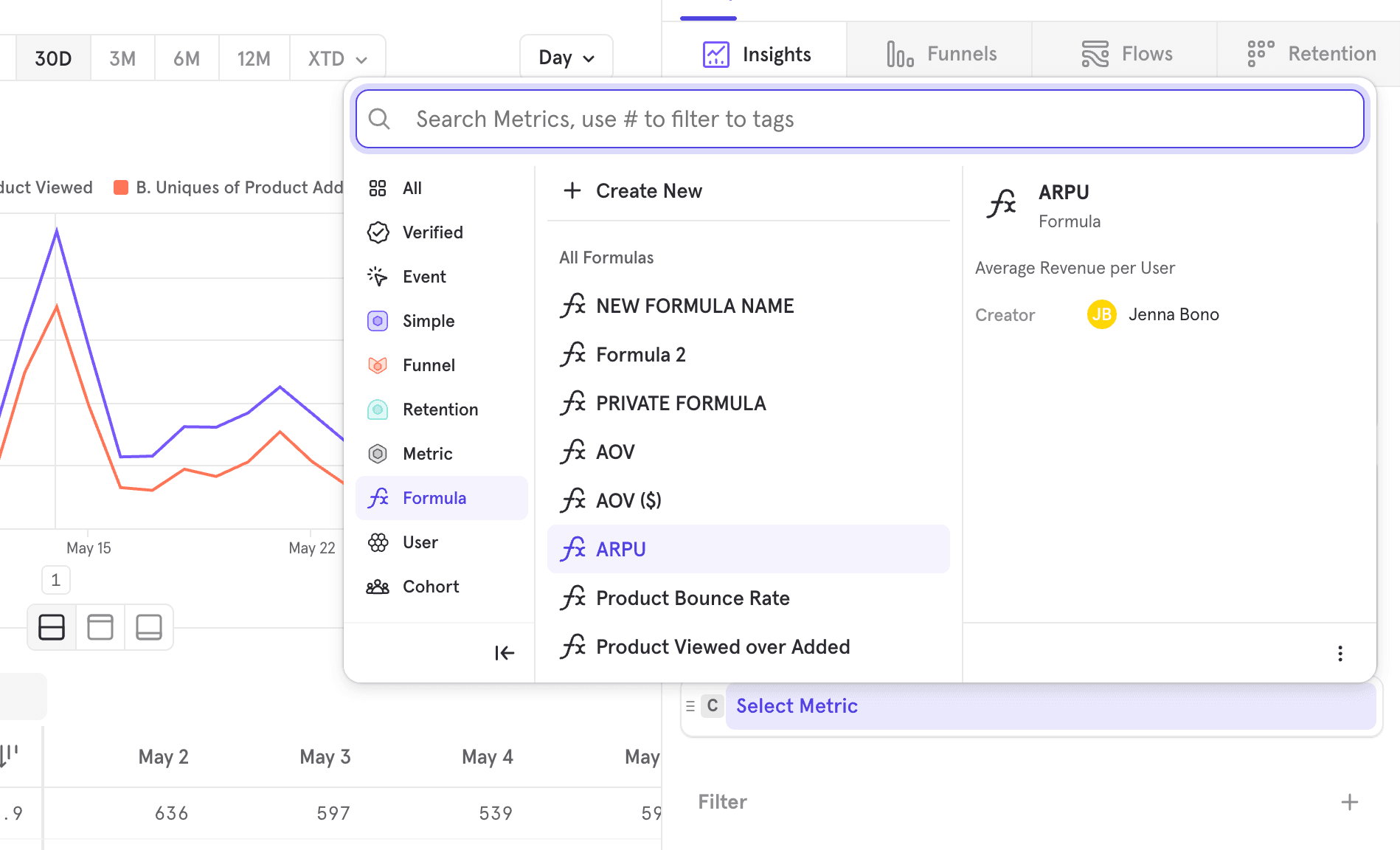The height and width of the screenshot is (850, 1400).
Task: Open the three-dot options menu for ARPU
Action: point(1340,654)
